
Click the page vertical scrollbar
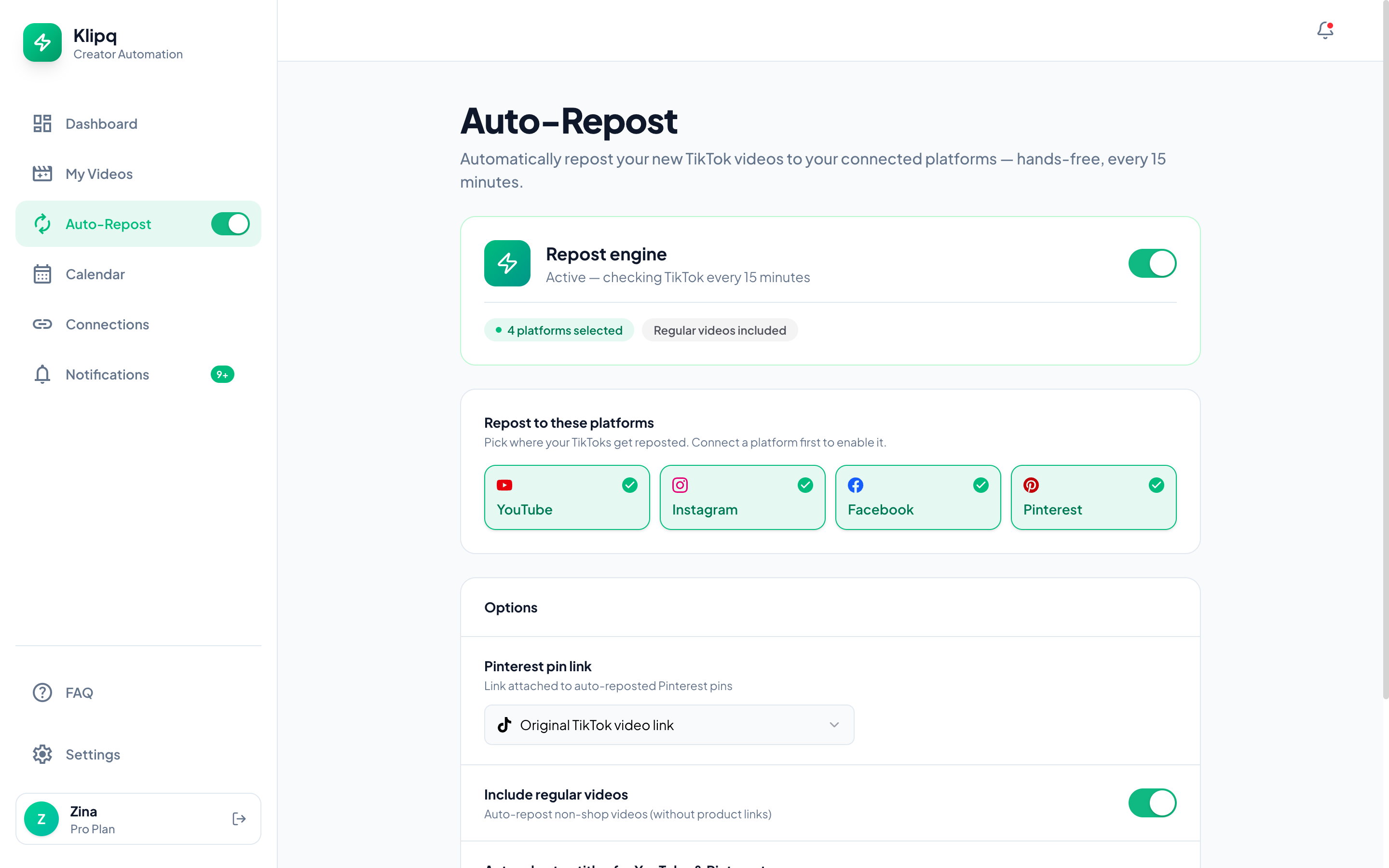tap(1385, 350)
